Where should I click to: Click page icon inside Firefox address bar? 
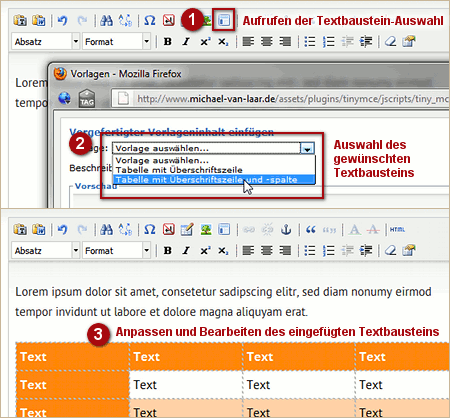pos(123,99)
